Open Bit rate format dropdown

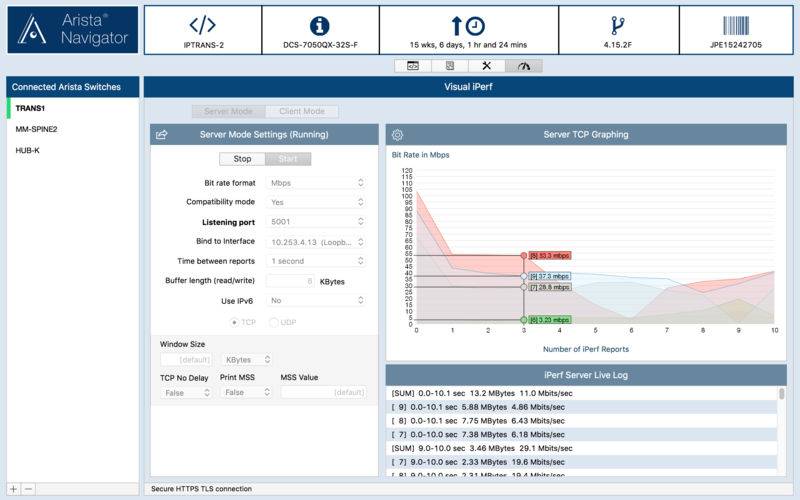316,183
